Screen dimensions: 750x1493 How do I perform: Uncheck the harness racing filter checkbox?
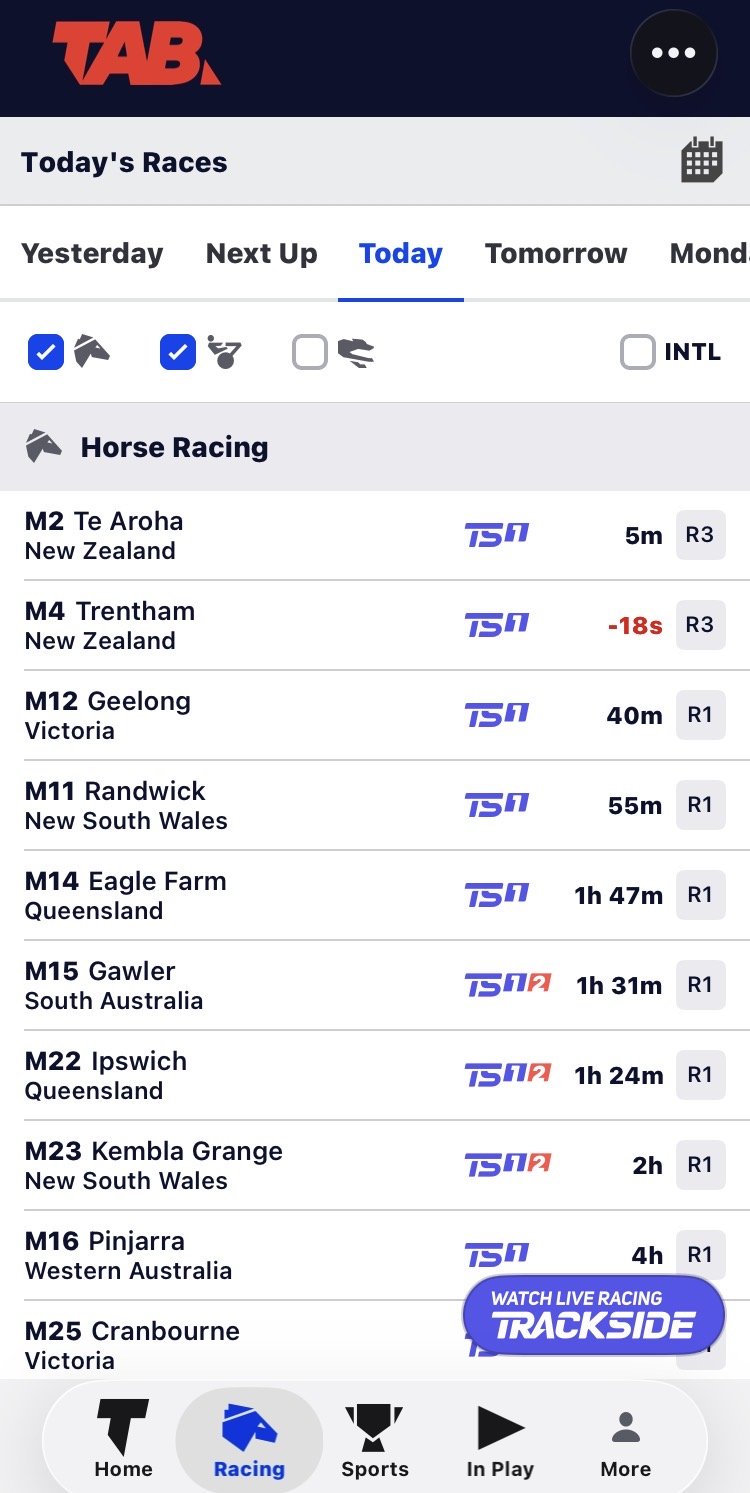(178, 352)
